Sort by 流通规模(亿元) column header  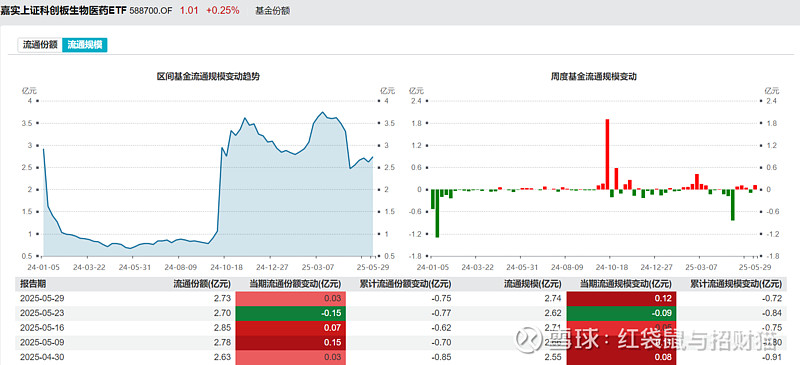[533, 284]
